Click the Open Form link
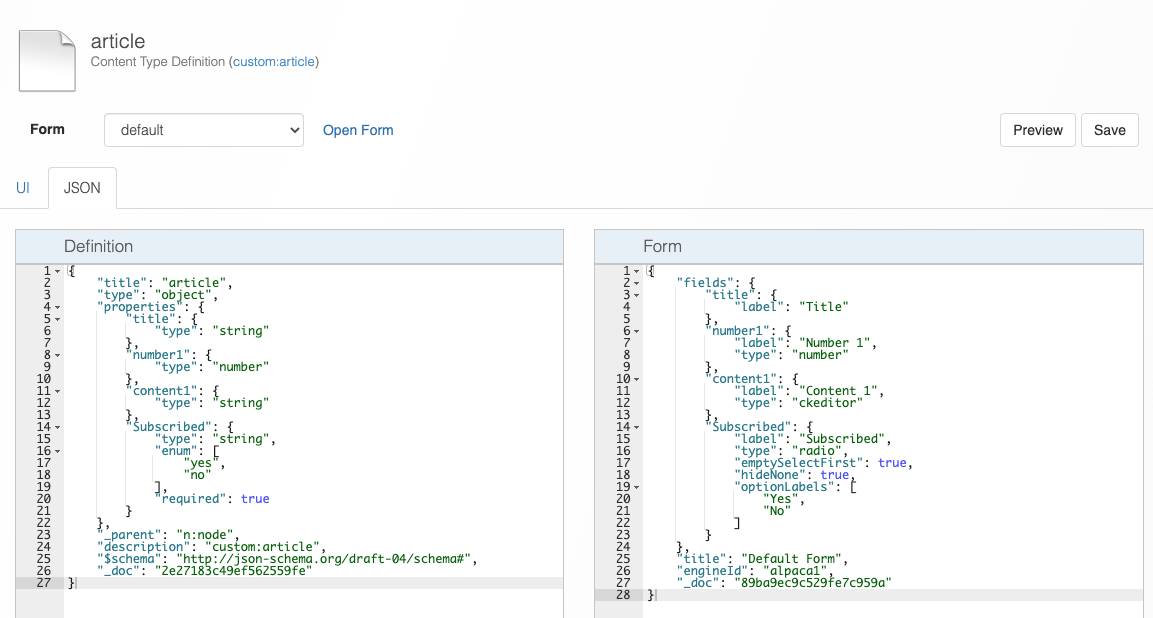This screenshot has height=618, width=1153. coord(358,130)
